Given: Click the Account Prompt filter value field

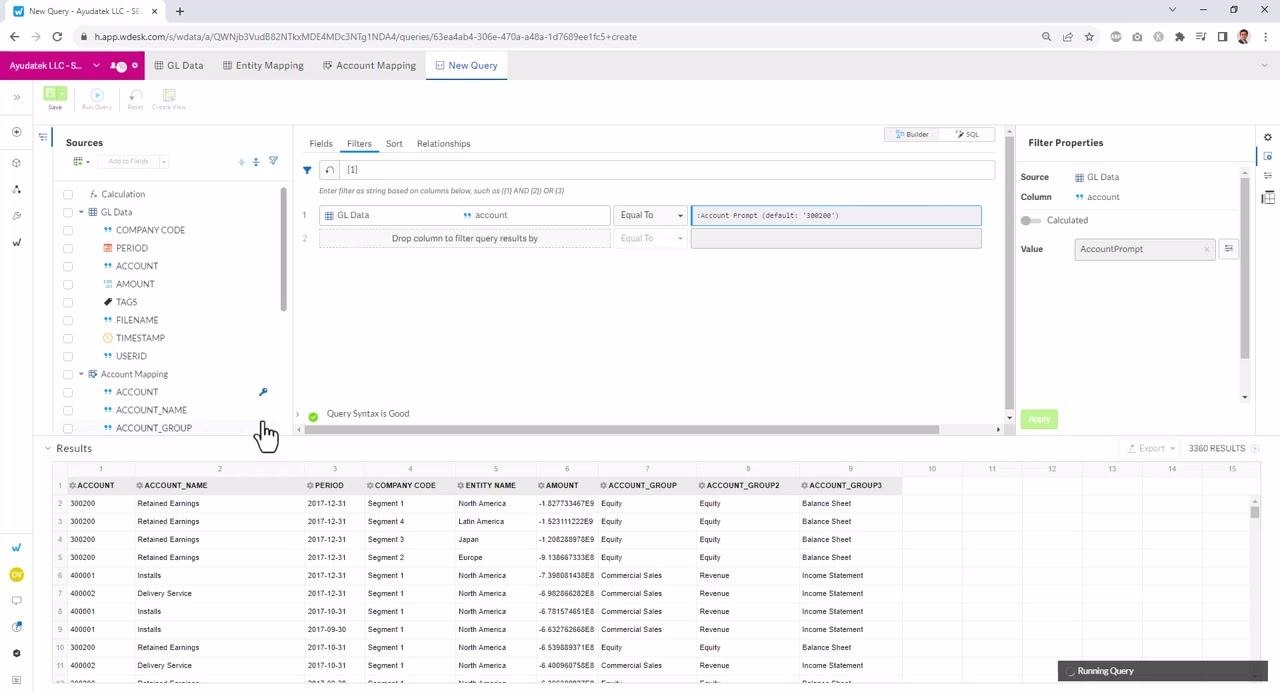Looking at the screenshot, I should [836, 215].
